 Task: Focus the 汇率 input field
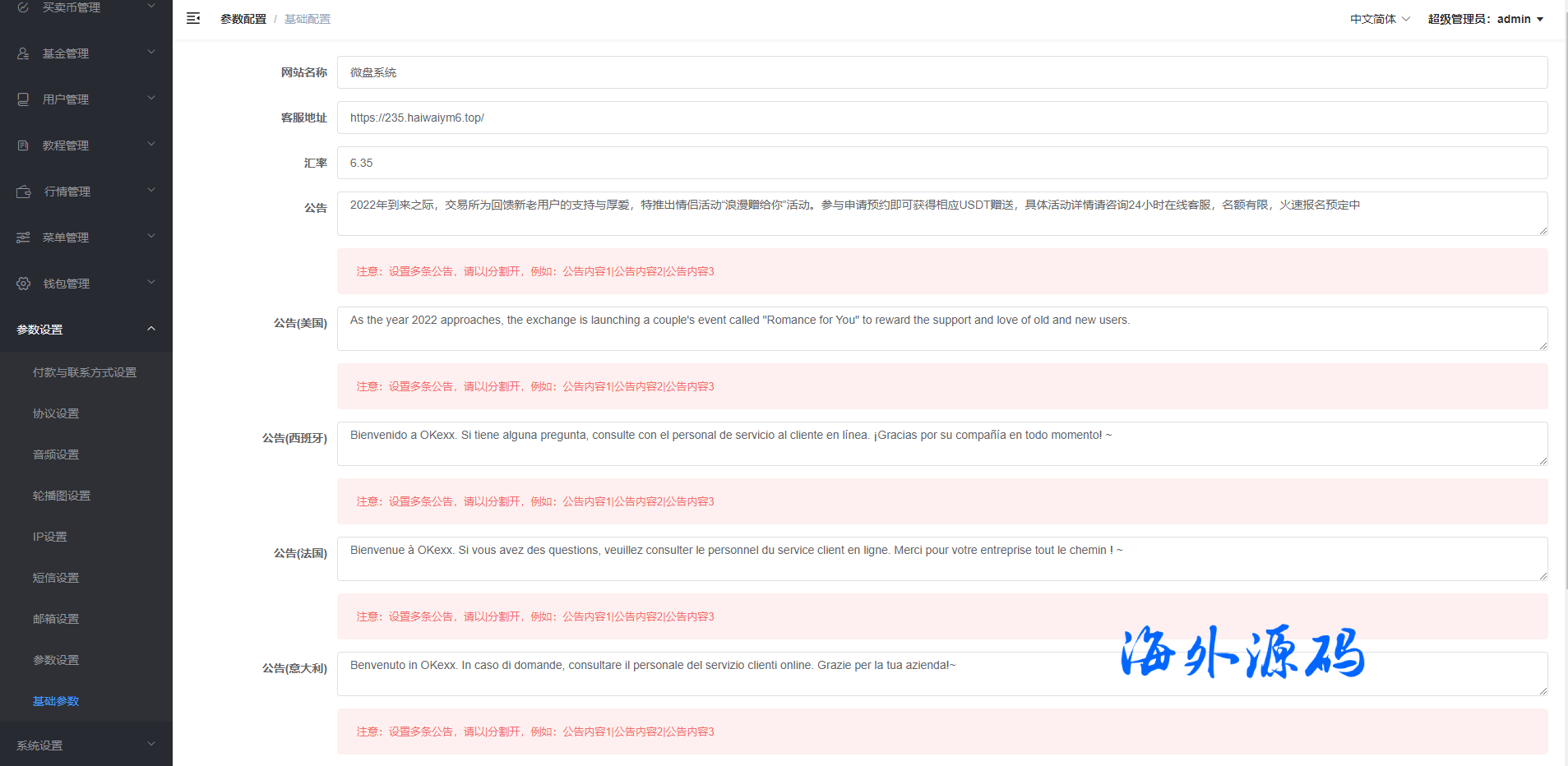coord(941,163)
